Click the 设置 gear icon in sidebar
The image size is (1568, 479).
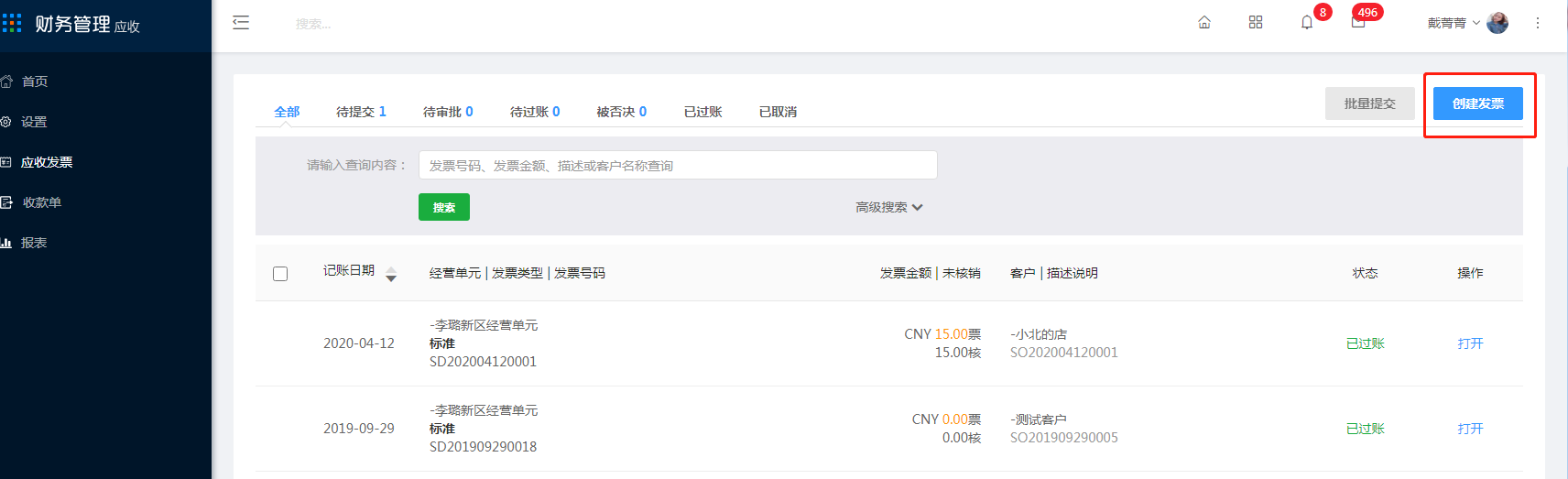coord(5,122)
